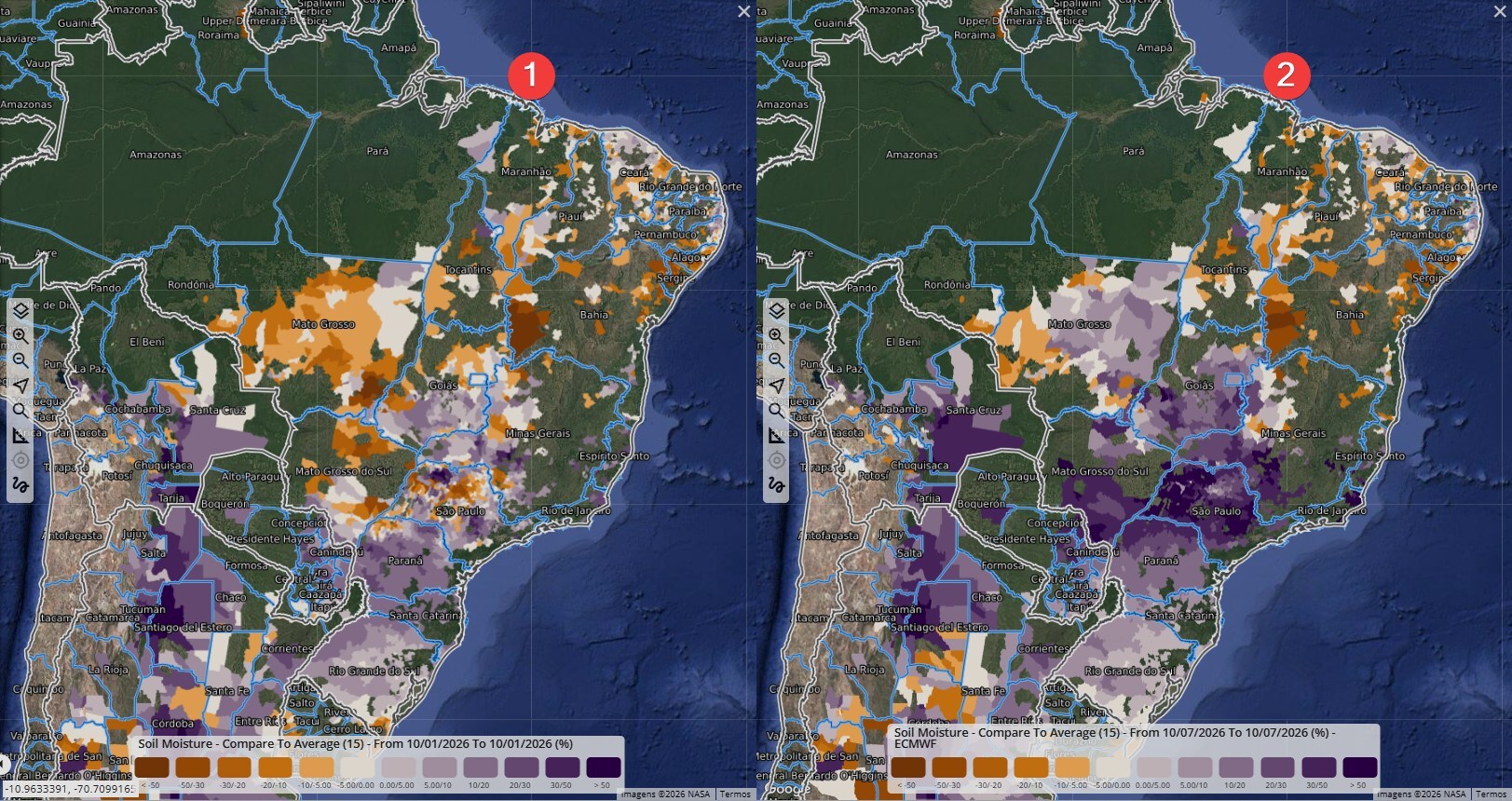Screen dimensions: 1512x801
Task: Zoom out on the right map
Action: 776,360
